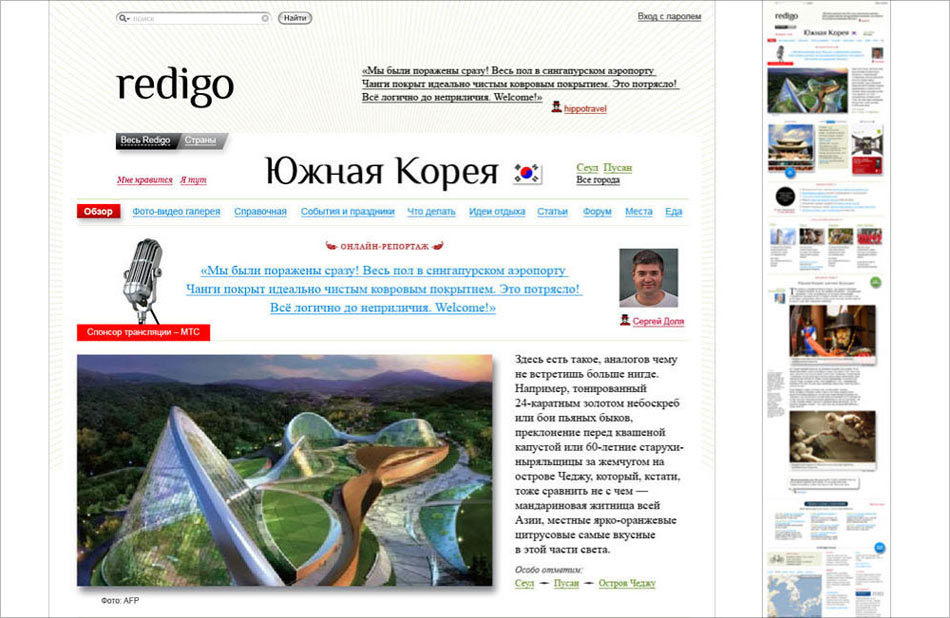Click inside the search input field
The image size is (950, 618).
pyautogui.click(x=195, y=18)
